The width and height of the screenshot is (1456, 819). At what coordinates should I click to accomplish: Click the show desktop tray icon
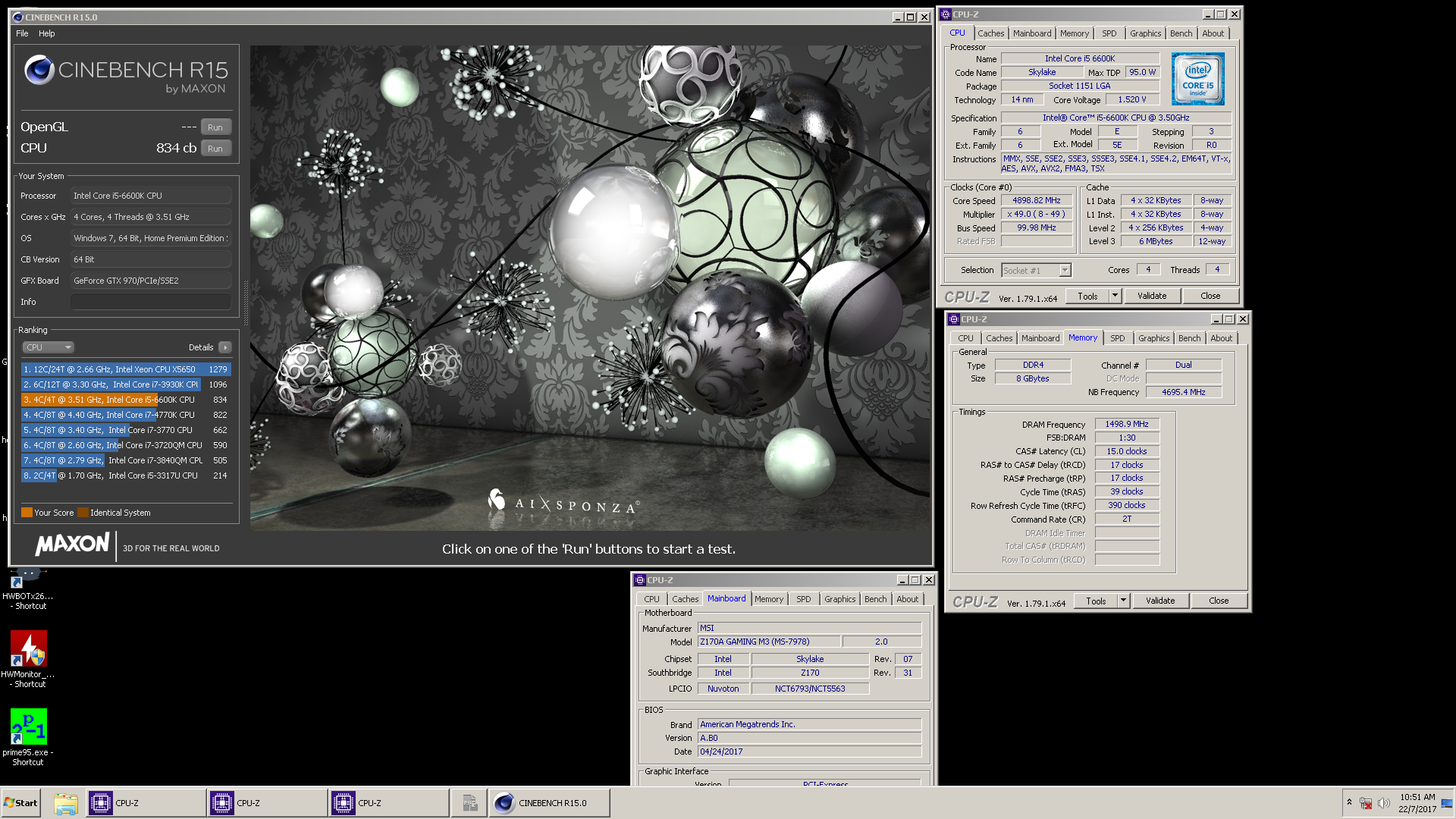(1447, 803)
